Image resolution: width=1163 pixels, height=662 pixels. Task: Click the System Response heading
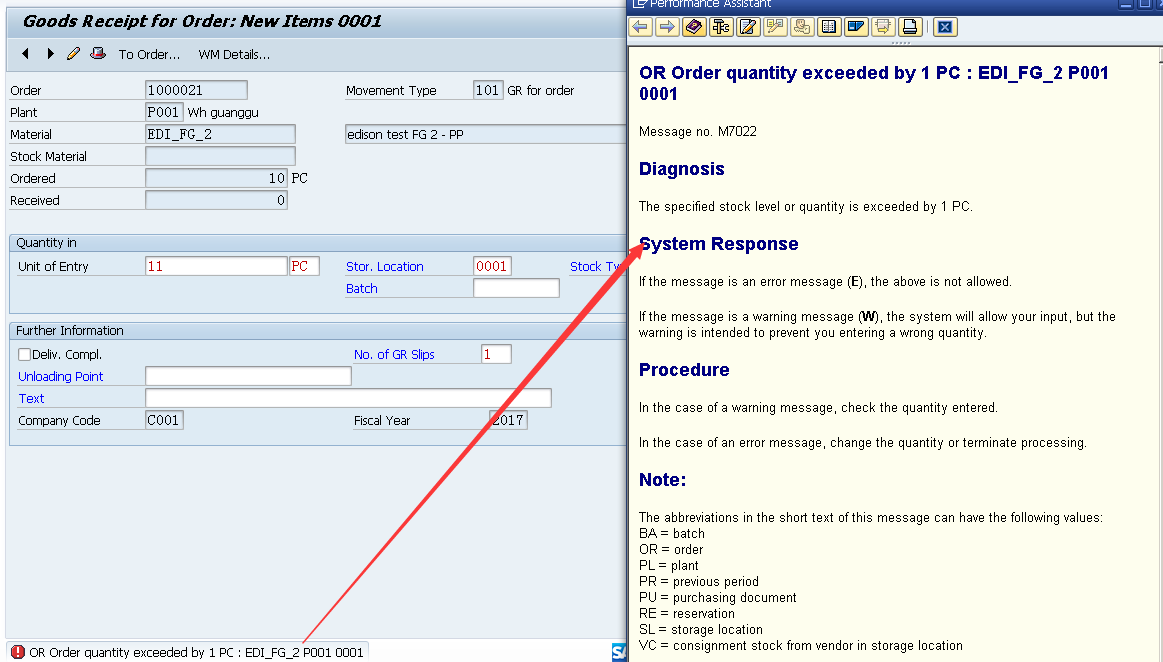click(719, 244)
